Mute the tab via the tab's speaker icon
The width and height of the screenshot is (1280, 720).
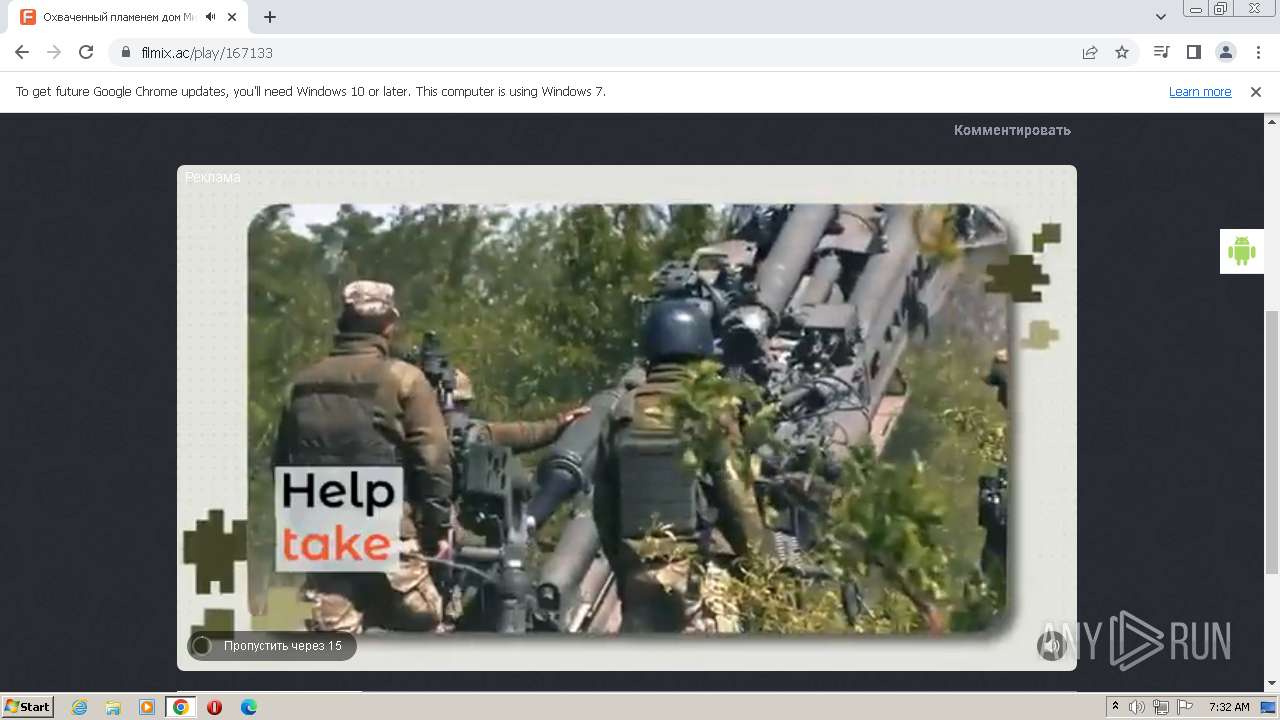211,17
